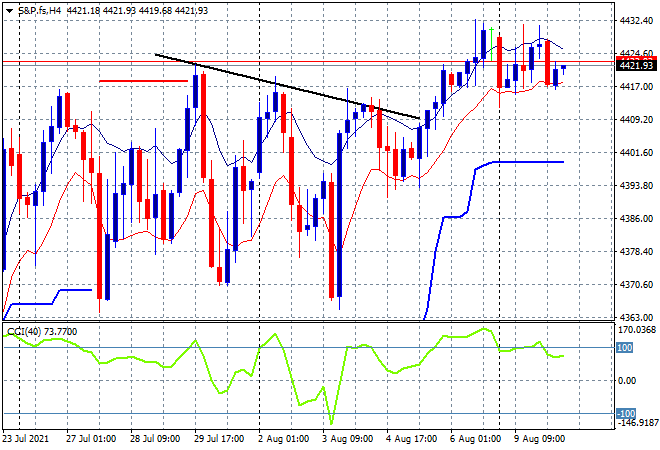Click the 9 Aug 09:00 time label

[540, 439]
